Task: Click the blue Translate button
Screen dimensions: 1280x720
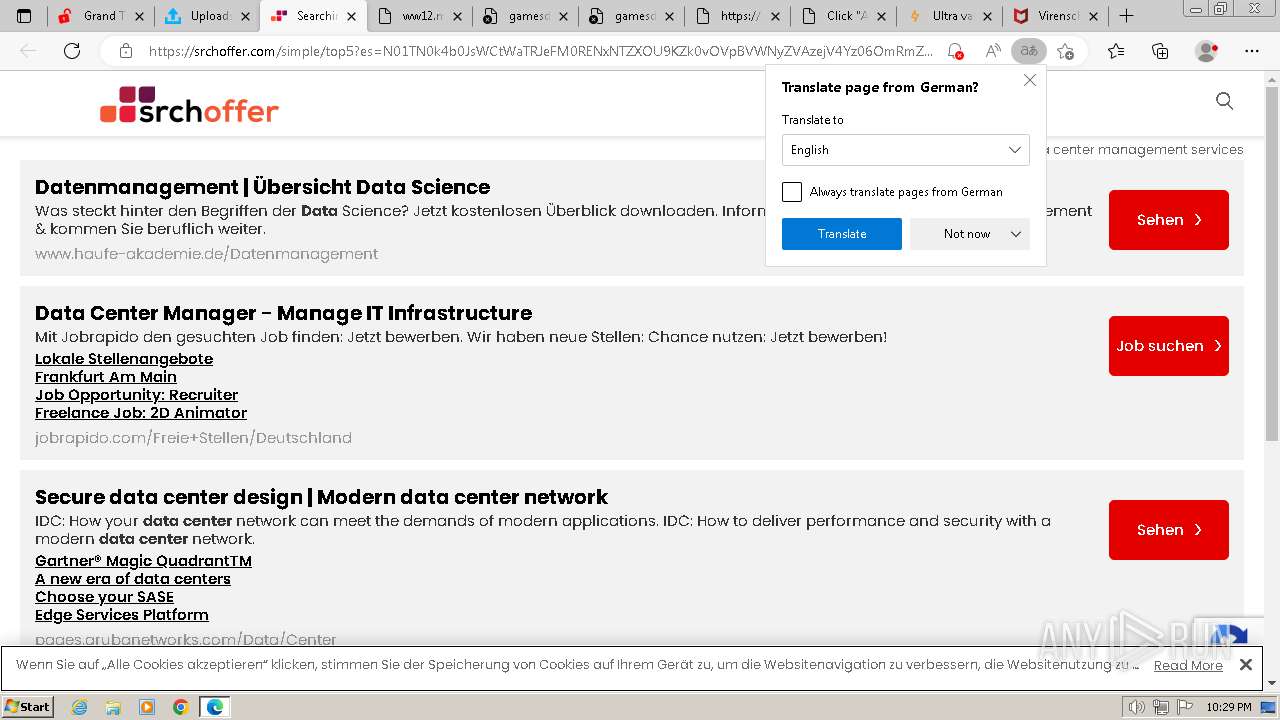Action: click(842, 234)
